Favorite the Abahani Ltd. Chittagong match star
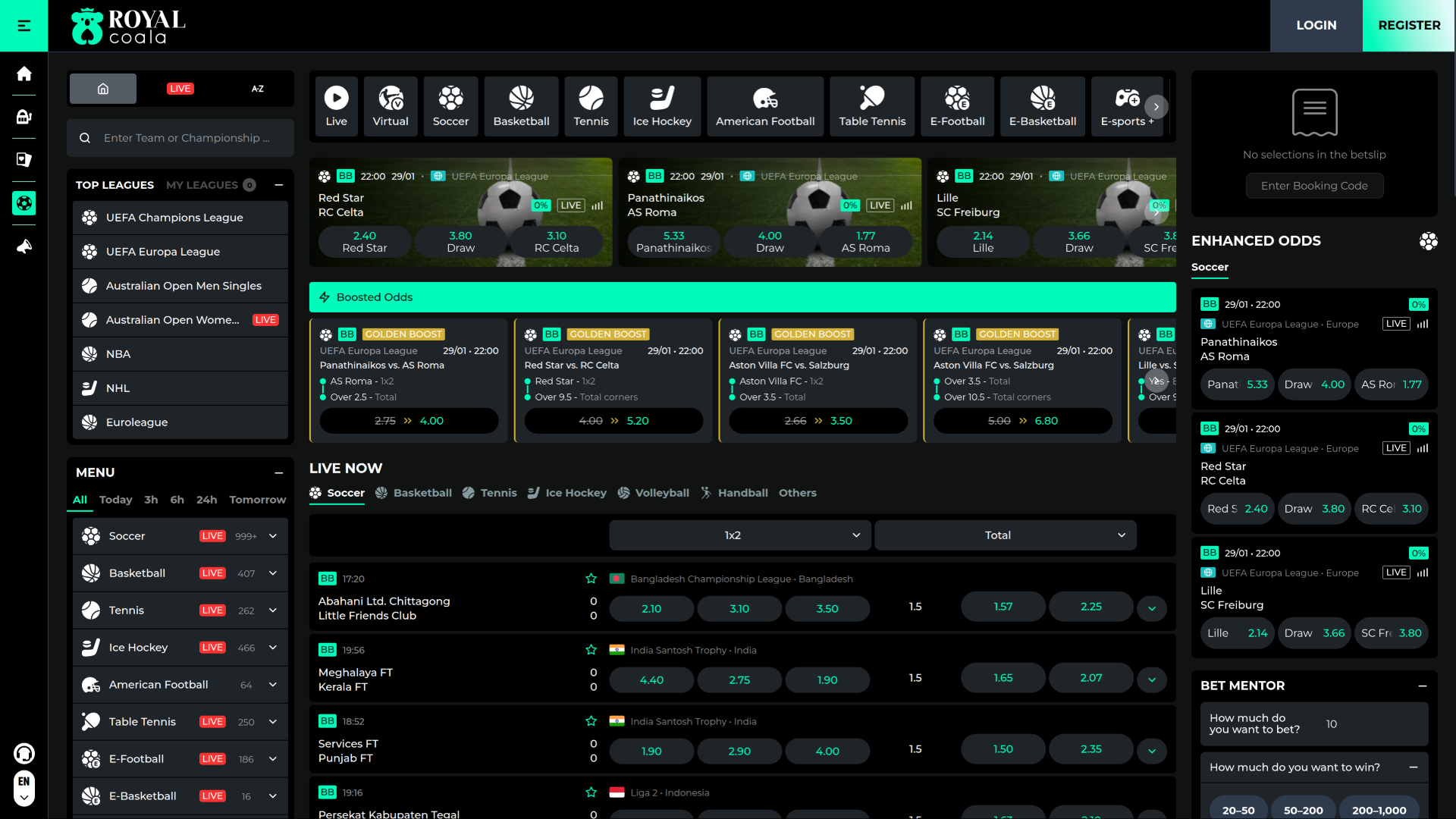Screen dimensions: 1456x819 pyautogui.click(x=591, y=579)
